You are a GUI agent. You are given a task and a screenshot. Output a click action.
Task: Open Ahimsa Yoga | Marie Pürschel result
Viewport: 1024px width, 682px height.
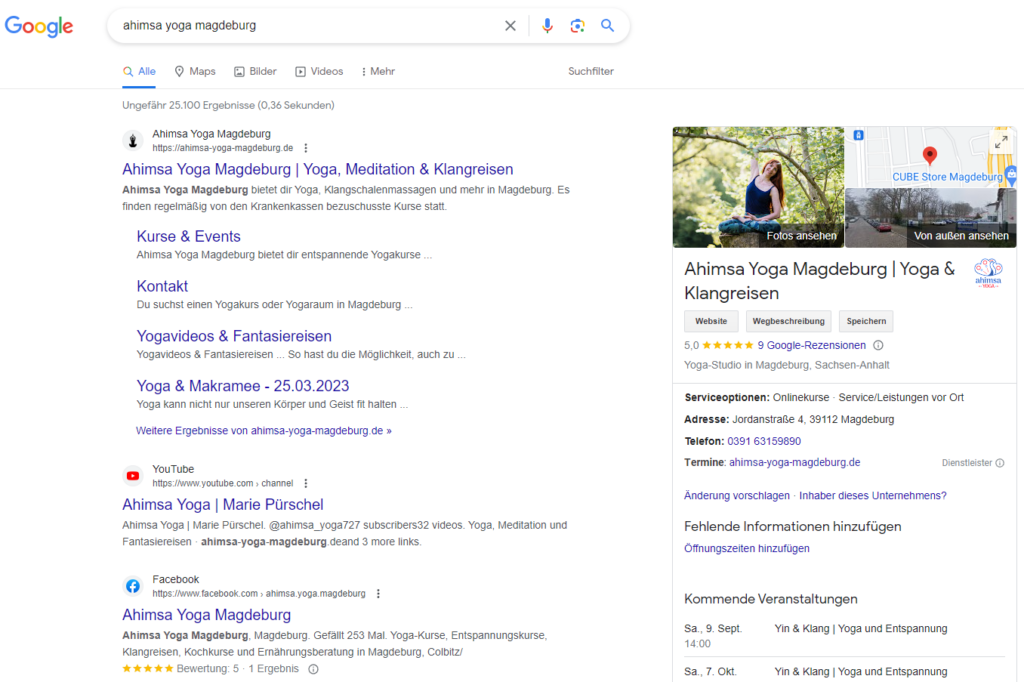(223, 504)
